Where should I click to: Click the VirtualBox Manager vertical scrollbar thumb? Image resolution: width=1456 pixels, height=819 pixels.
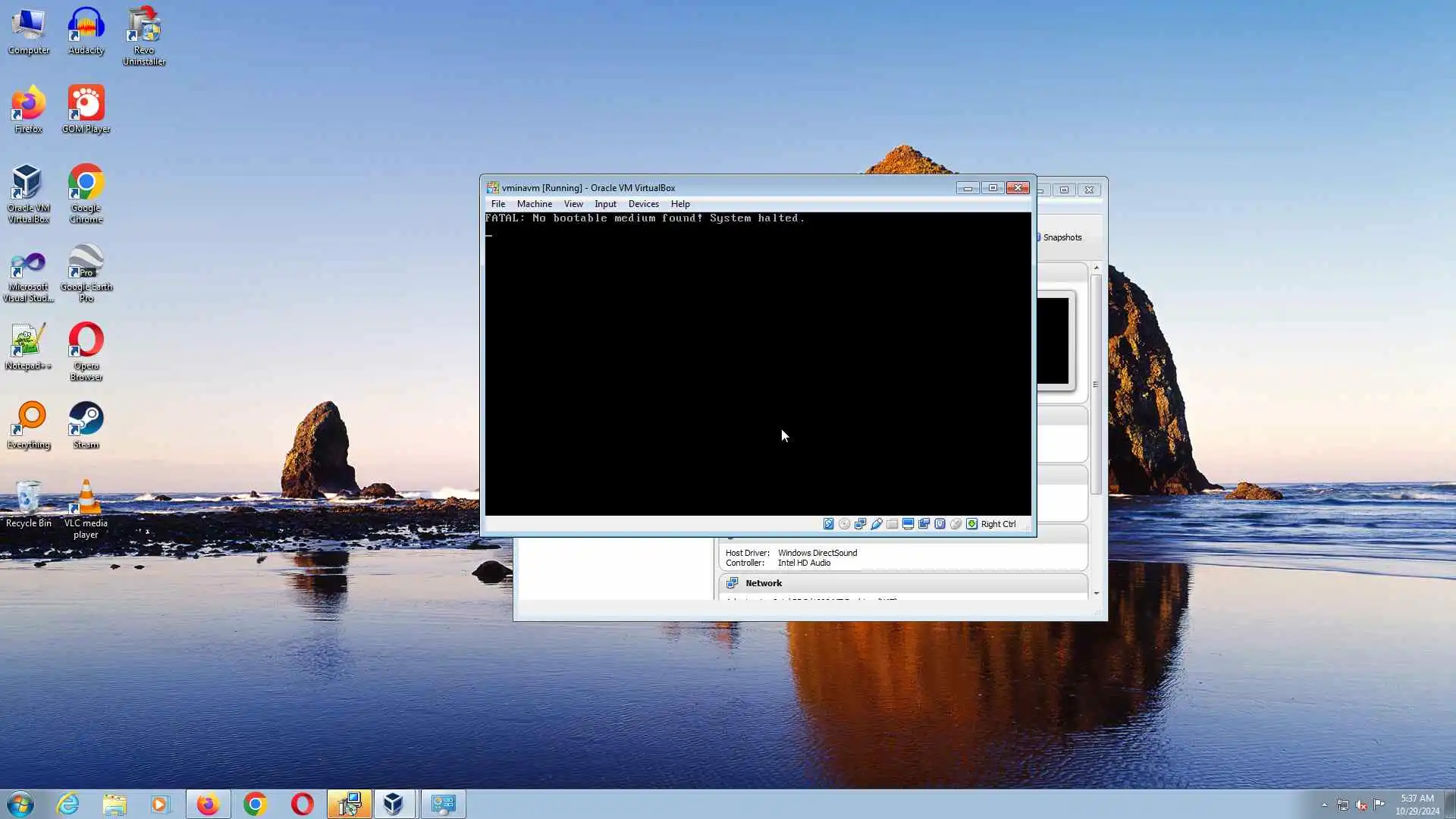point(1096,384)
